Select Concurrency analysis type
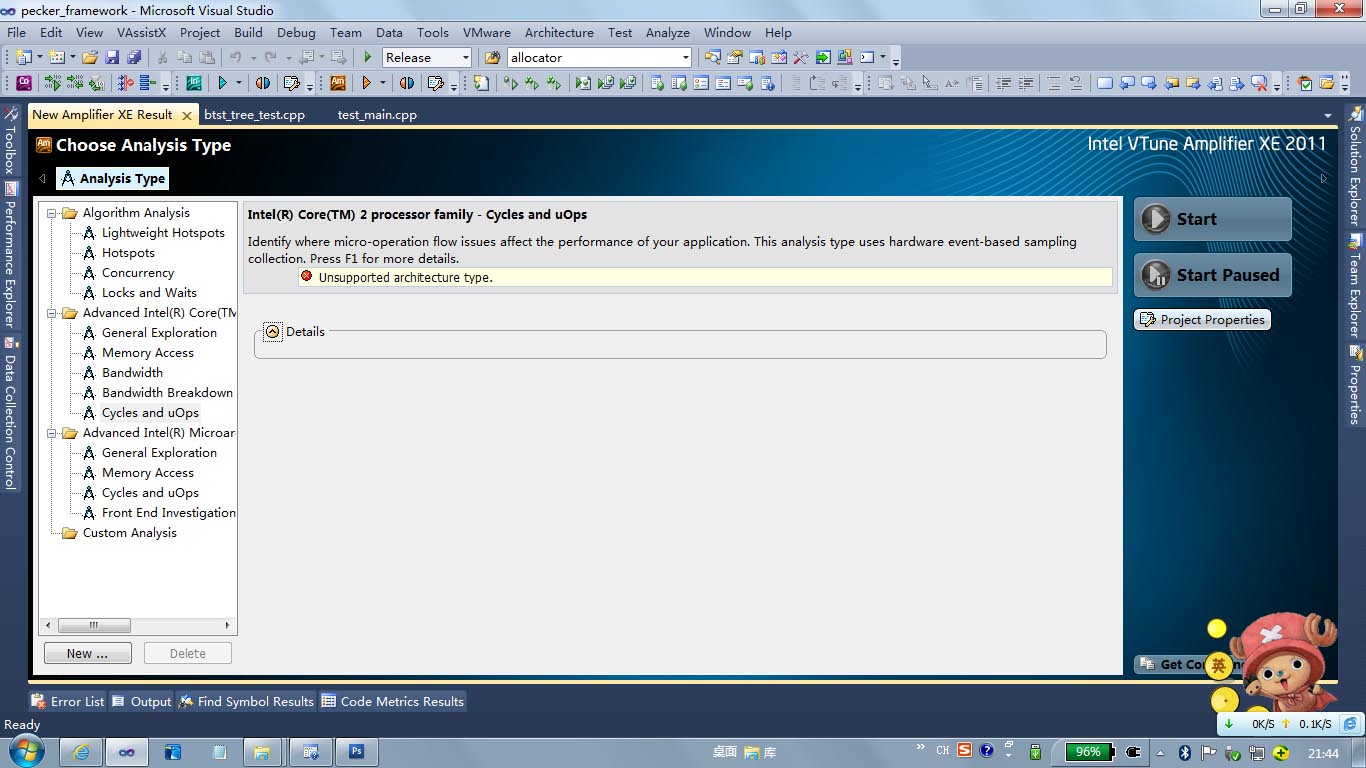Image resolution: width=1366 pixels, height=768 pixels. tap(138, 273)
